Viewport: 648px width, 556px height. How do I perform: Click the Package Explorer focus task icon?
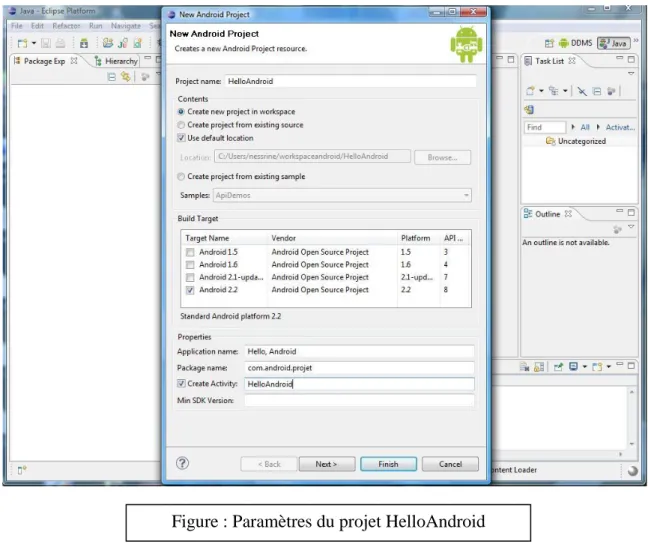click(145, 77)
